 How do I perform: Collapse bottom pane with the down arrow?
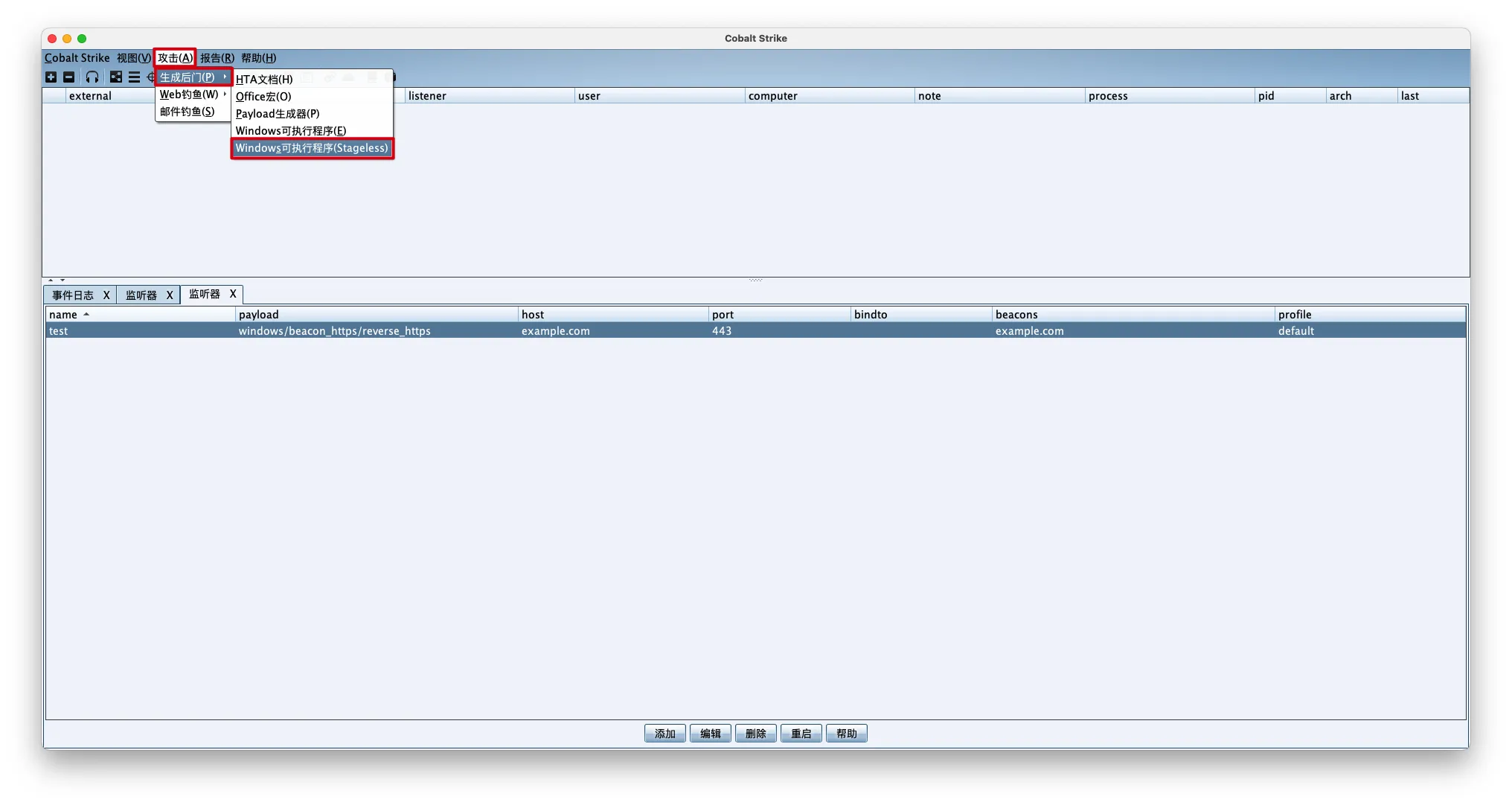(63, 280)
